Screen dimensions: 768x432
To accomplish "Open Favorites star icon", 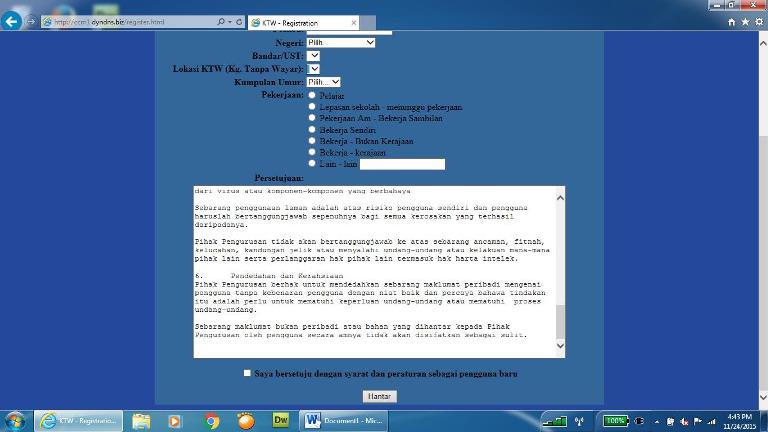I will coord(745,21).
